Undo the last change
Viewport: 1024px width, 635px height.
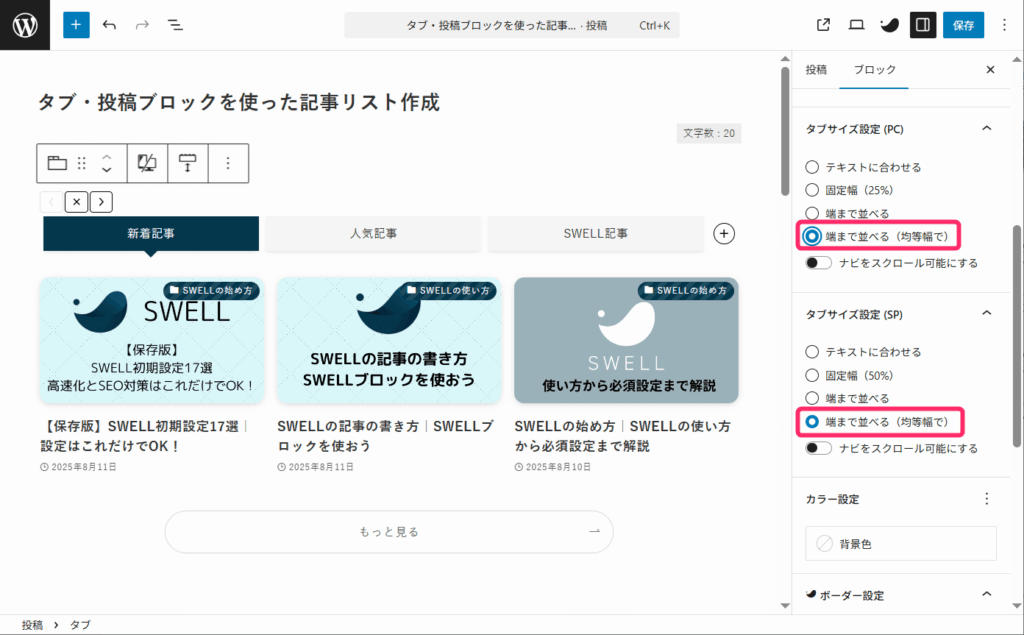pyautogui.click(x=109, y=25)
